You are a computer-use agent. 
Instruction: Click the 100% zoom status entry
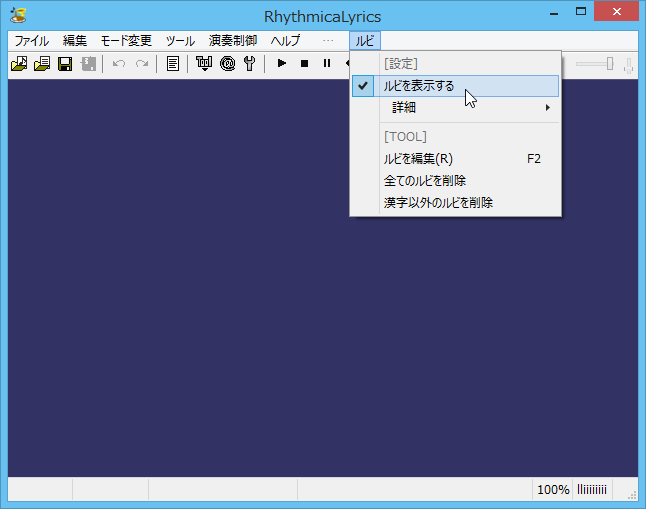pos(553,490)
